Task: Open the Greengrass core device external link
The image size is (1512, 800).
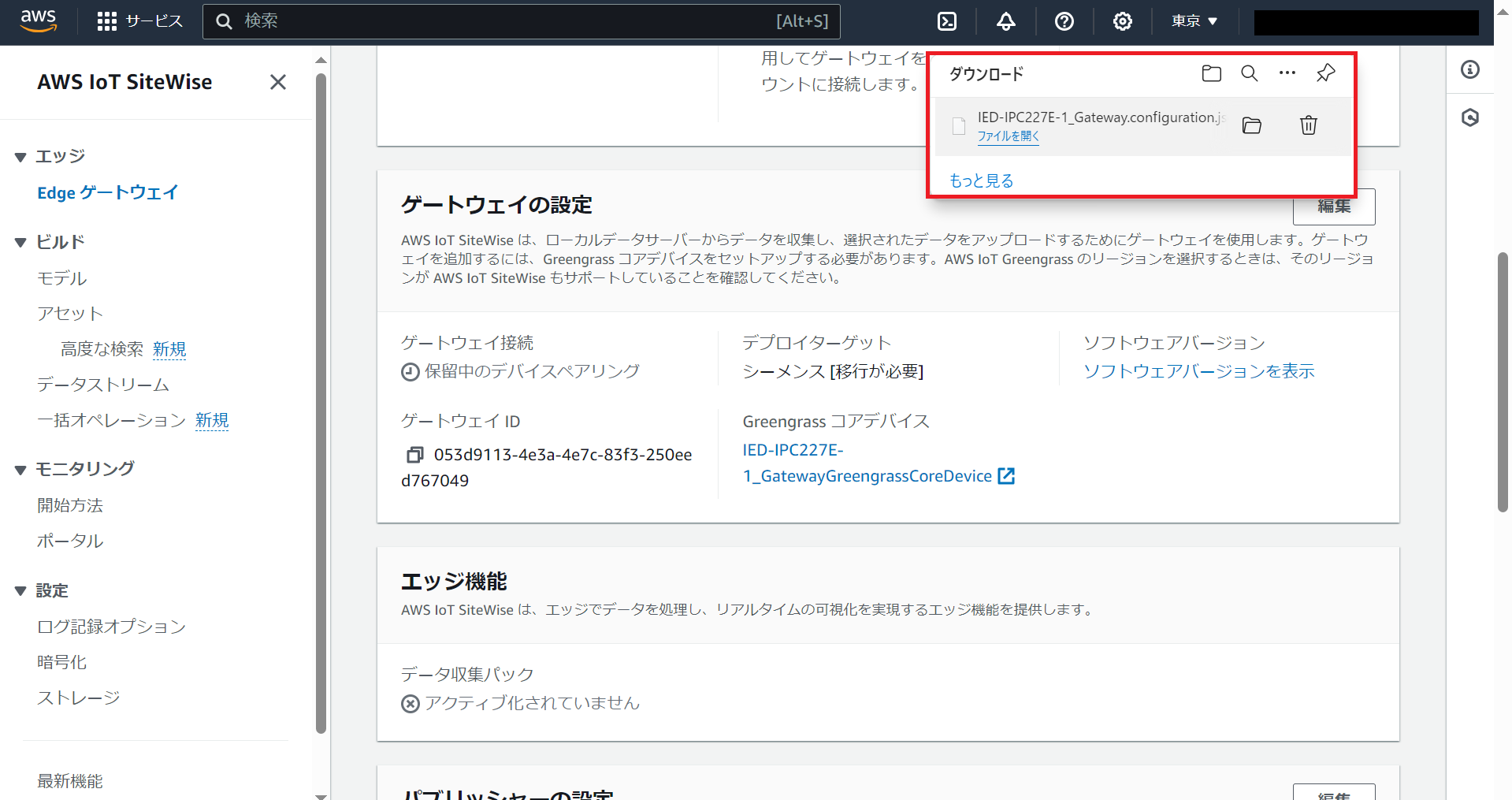Action: click(1006, 475)
